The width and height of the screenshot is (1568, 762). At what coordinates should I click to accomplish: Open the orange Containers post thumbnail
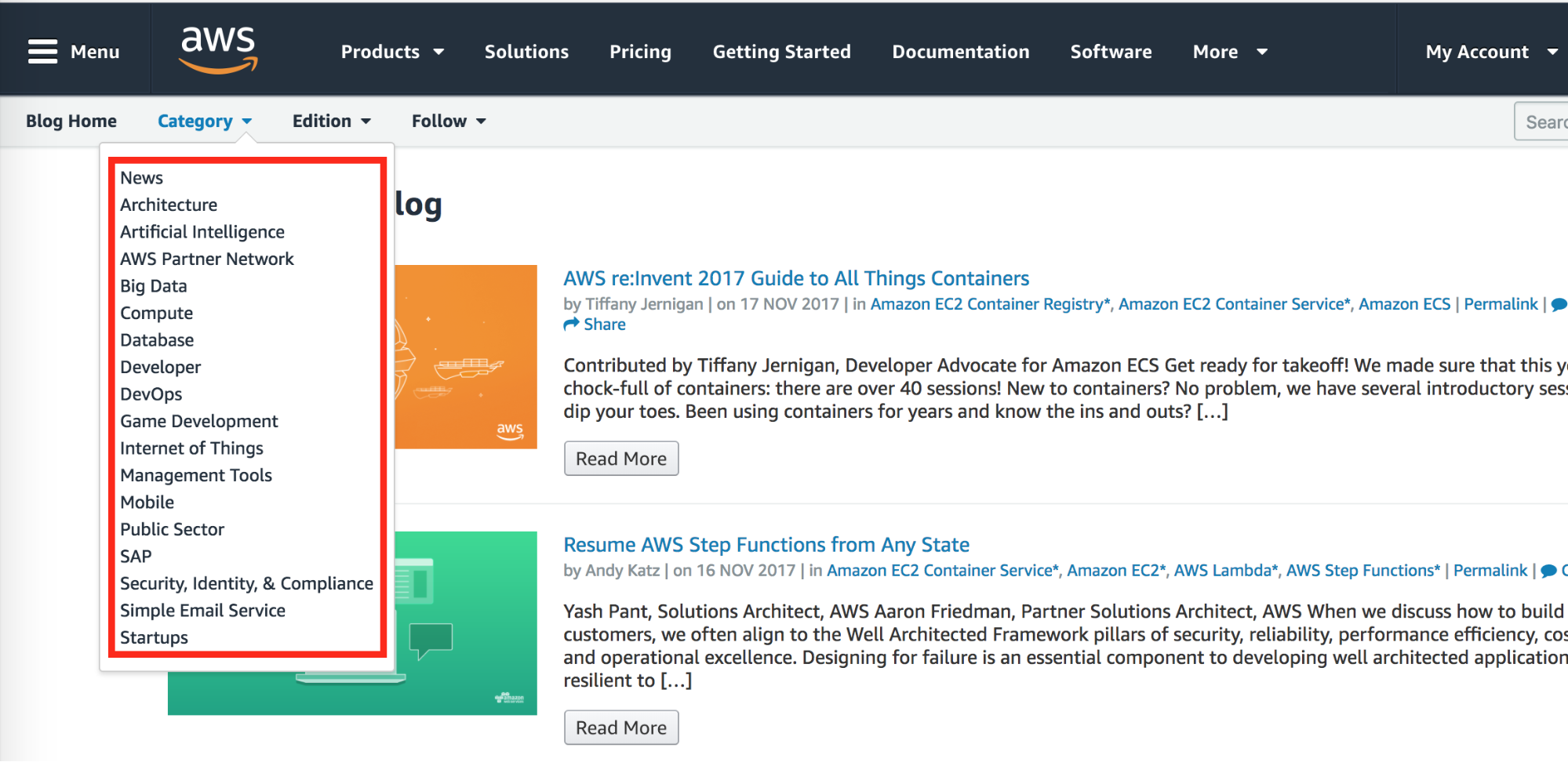click(x=465, y=357)
